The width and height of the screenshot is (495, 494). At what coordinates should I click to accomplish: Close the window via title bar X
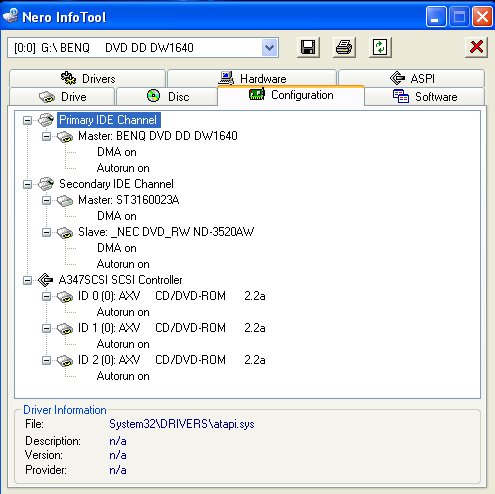[482, 17]
